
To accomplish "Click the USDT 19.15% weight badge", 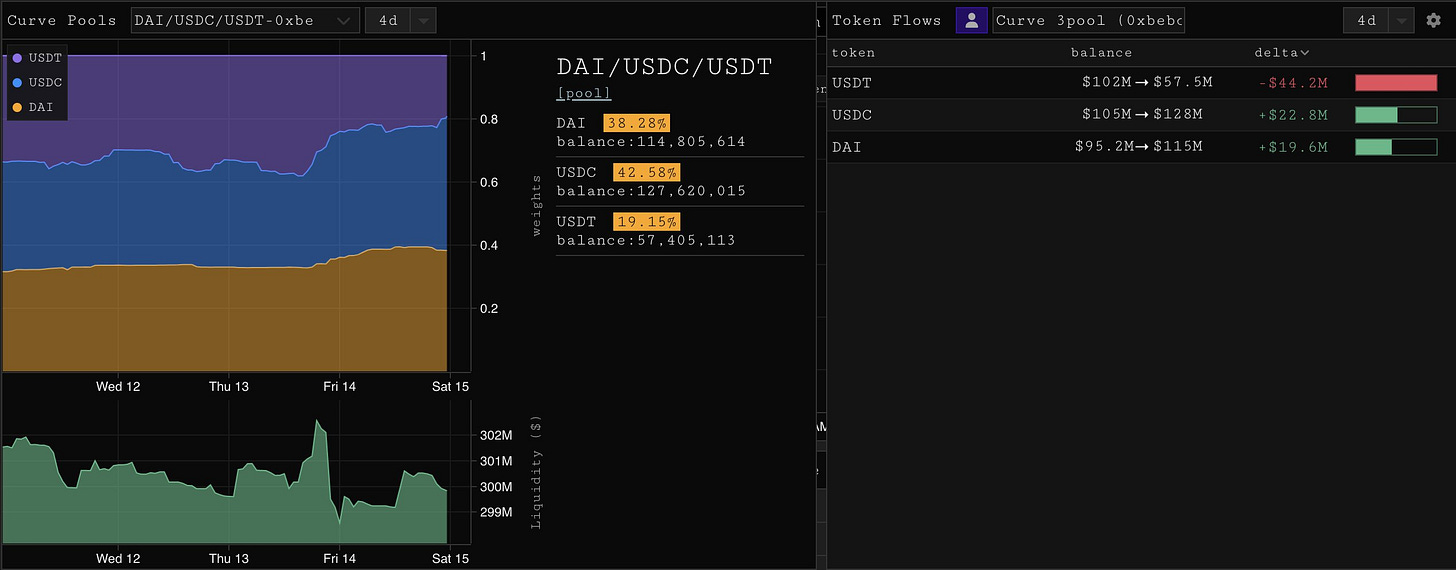I will tap(646, 221).
